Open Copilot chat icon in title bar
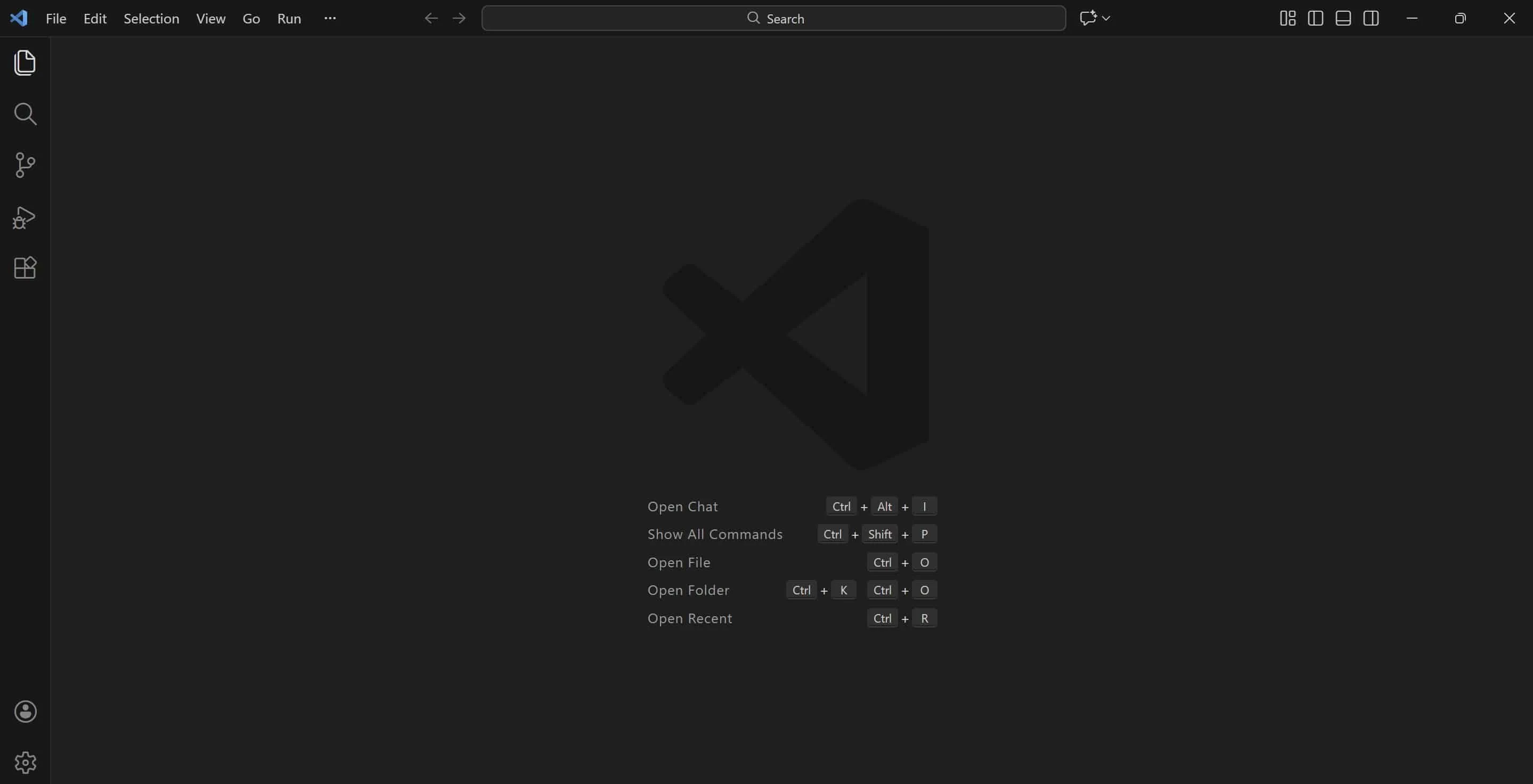This screenshot has height=784, width=1533. (1088, 19)
